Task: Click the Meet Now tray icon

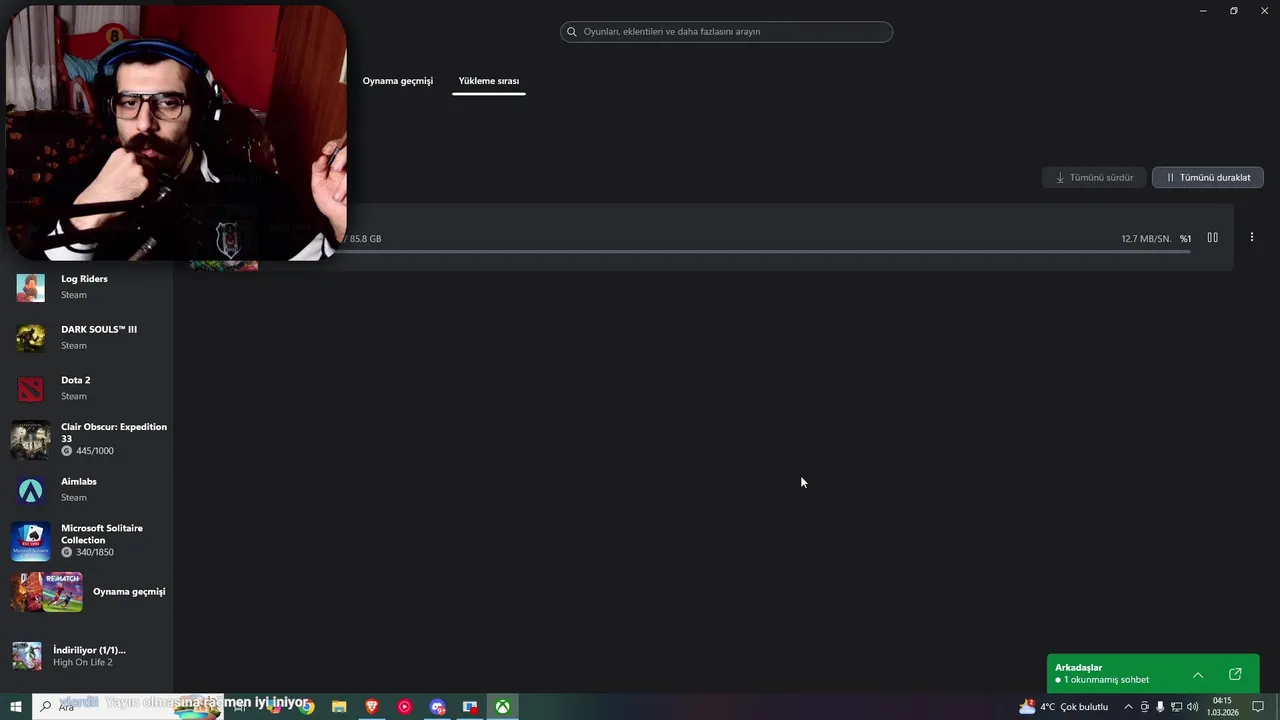Action: point(1145,707)
